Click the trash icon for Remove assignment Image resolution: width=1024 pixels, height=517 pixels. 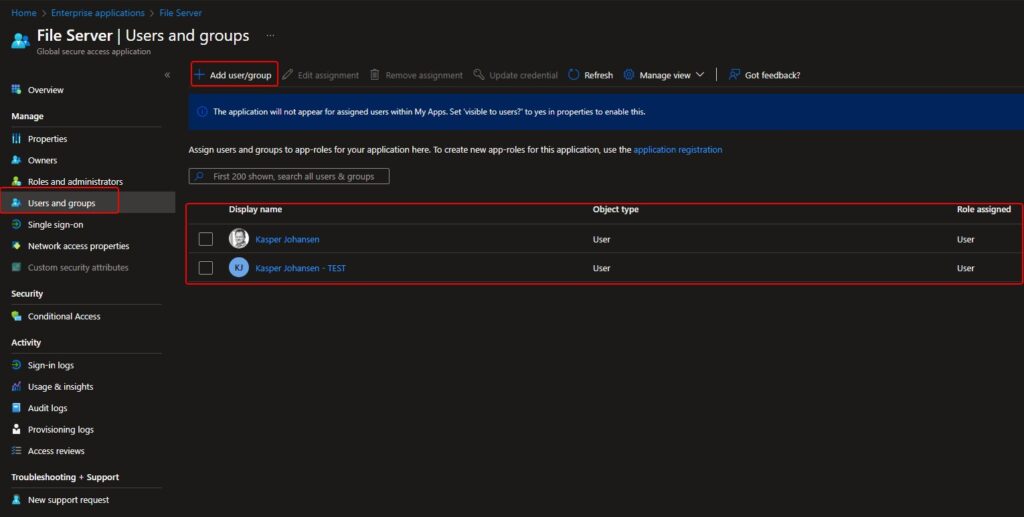(375, 75)
